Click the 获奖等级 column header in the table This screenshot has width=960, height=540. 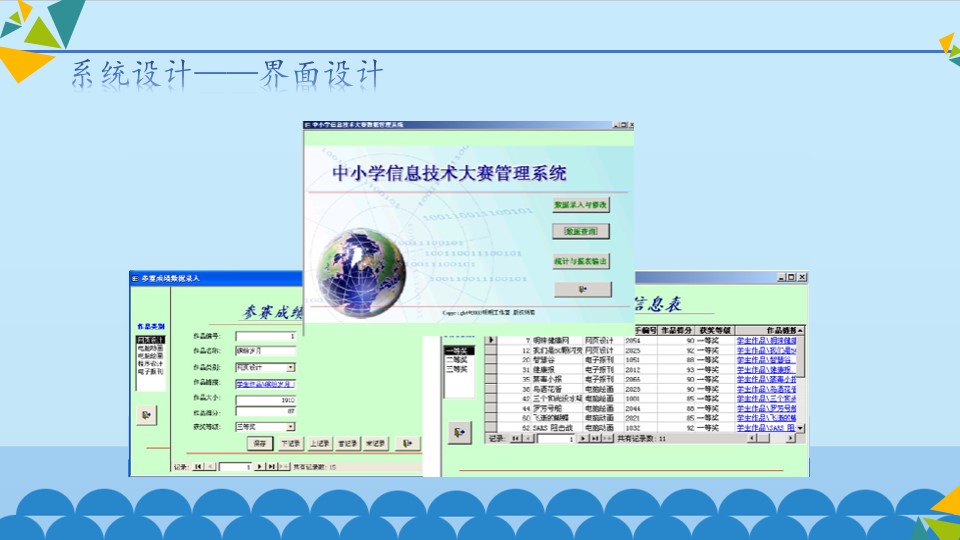click(x=714, y=331)
